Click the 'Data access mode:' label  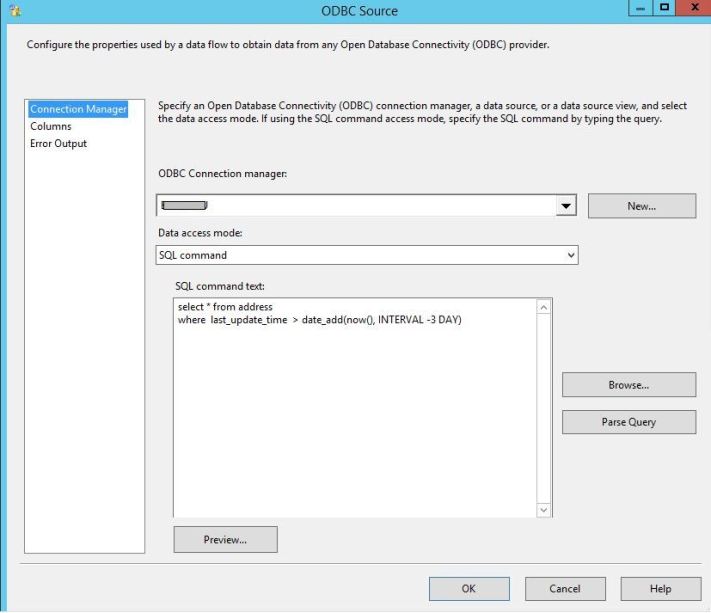coord(200,233)
